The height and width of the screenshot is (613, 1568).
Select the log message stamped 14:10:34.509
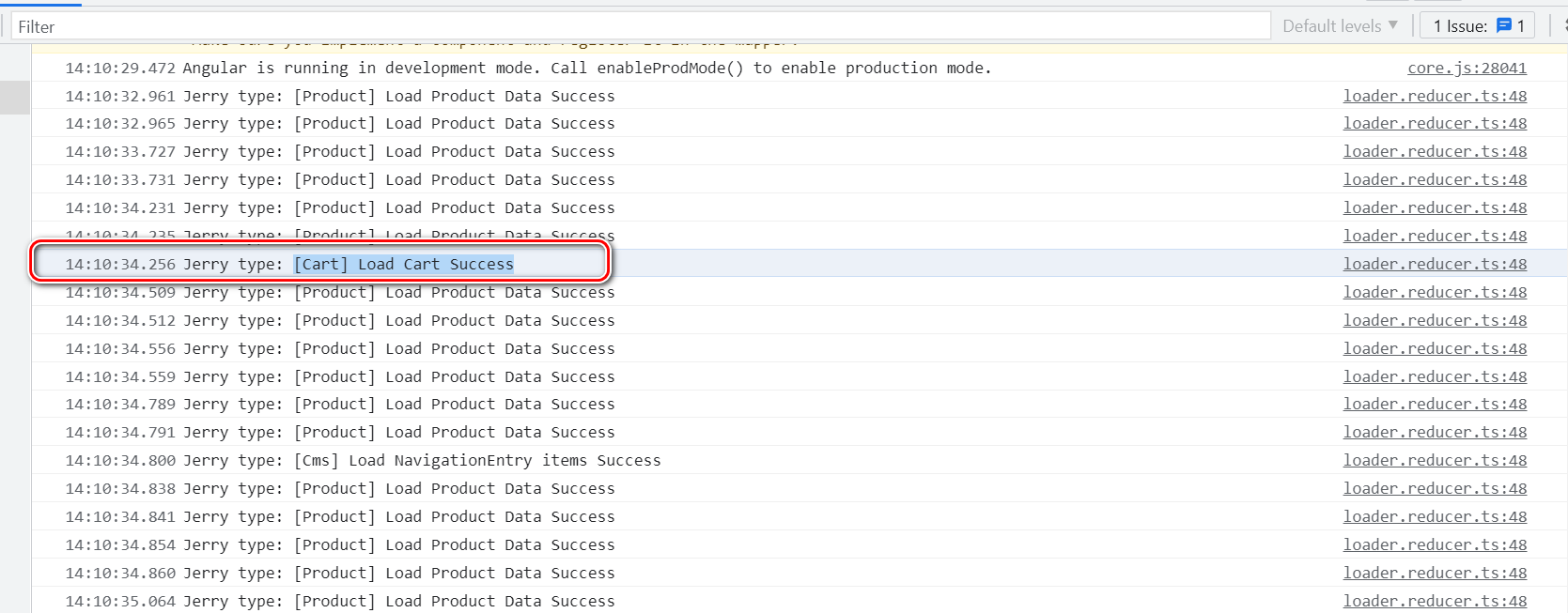(398, 292)
